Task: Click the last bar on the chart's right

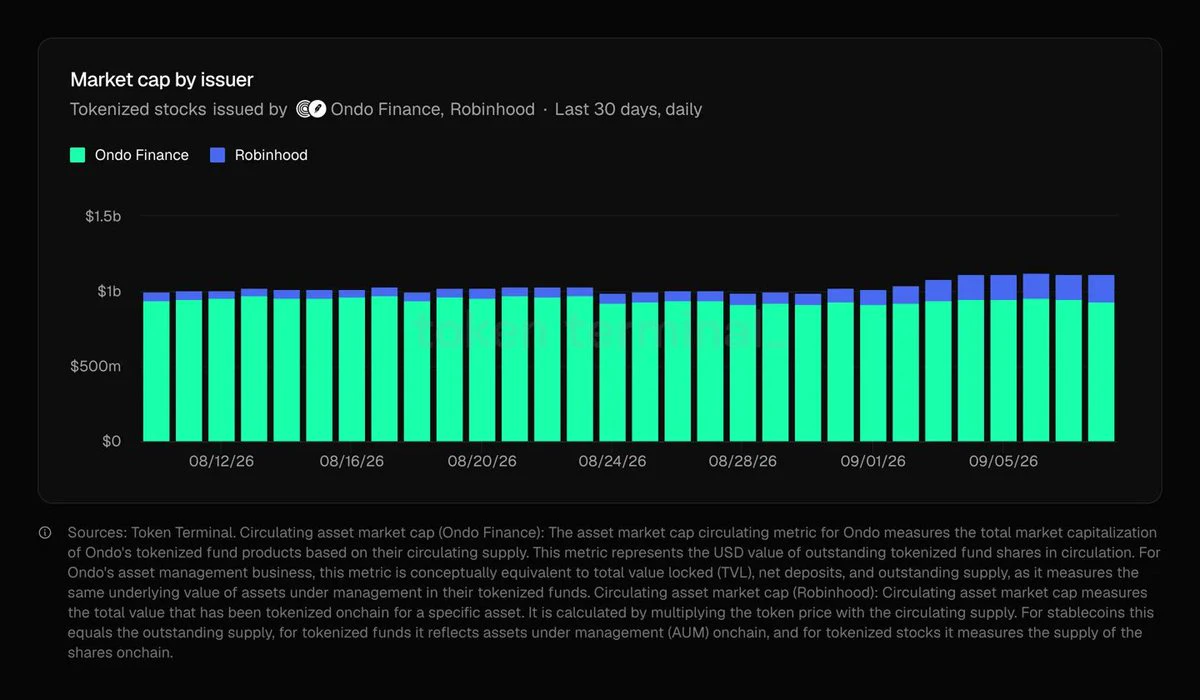Action: (x=1101, y=358)
